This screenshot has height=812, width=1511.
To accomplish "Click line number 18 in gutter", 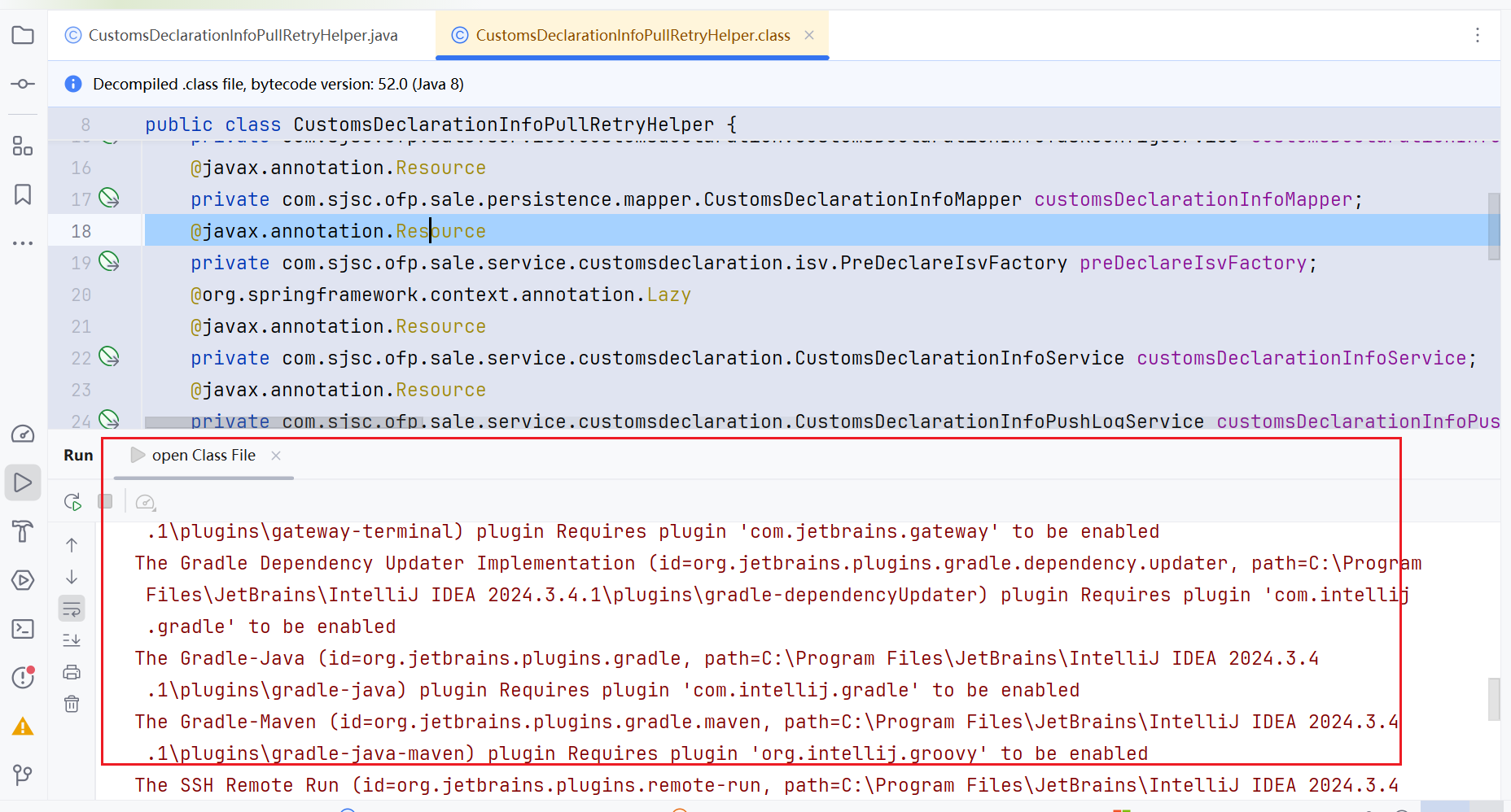I will (81, 231).
